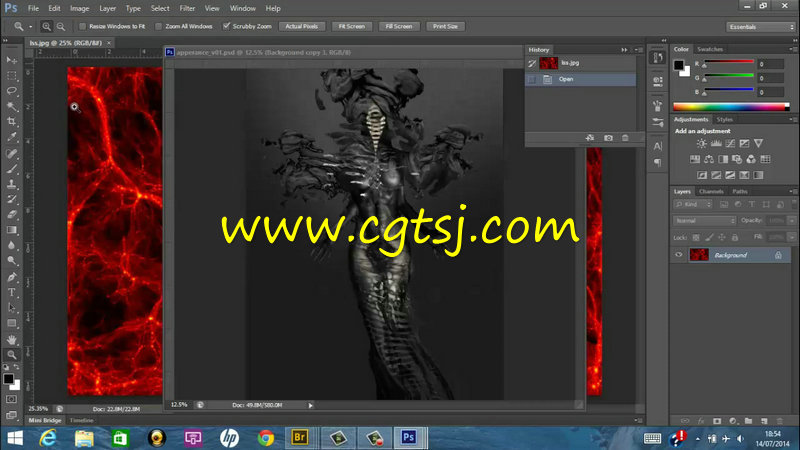This screenshot has height=450, width=800.
Task: Select the Healing Brush tool
Action: 12,153
